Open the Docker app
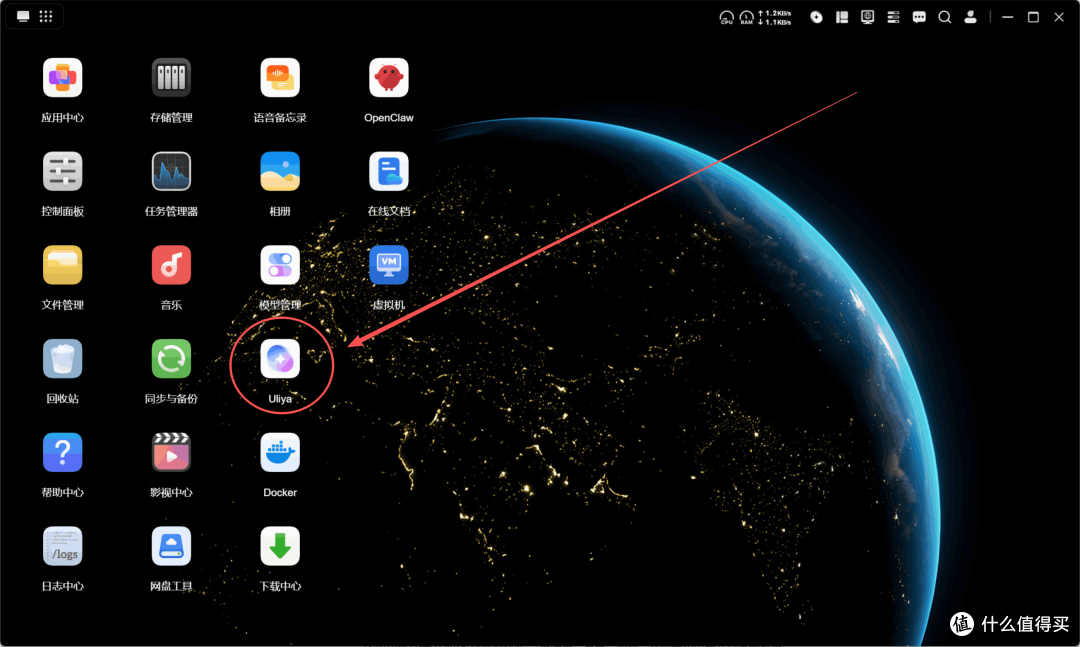This screenshot has width=1080, height=647. (x=280, y=453)
